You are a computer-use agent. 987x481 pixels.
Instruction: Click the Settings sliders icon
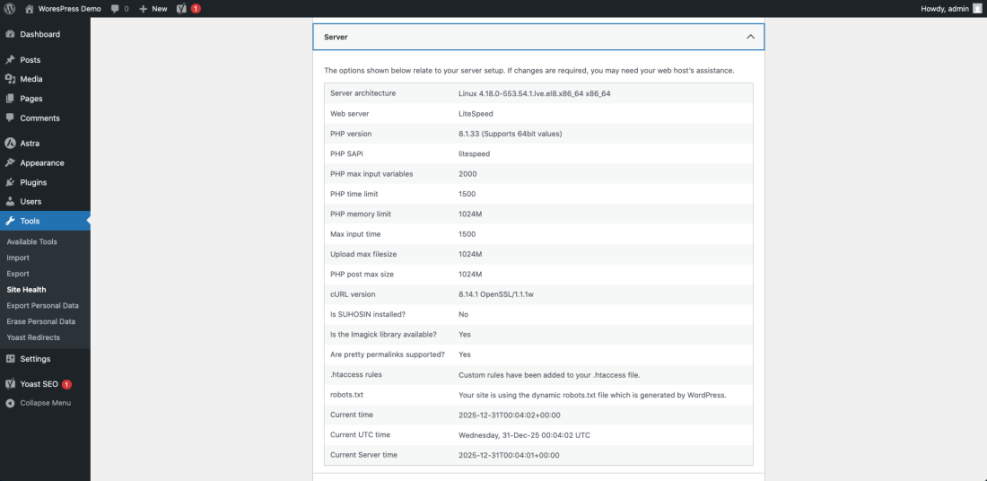tap(9, 359)
